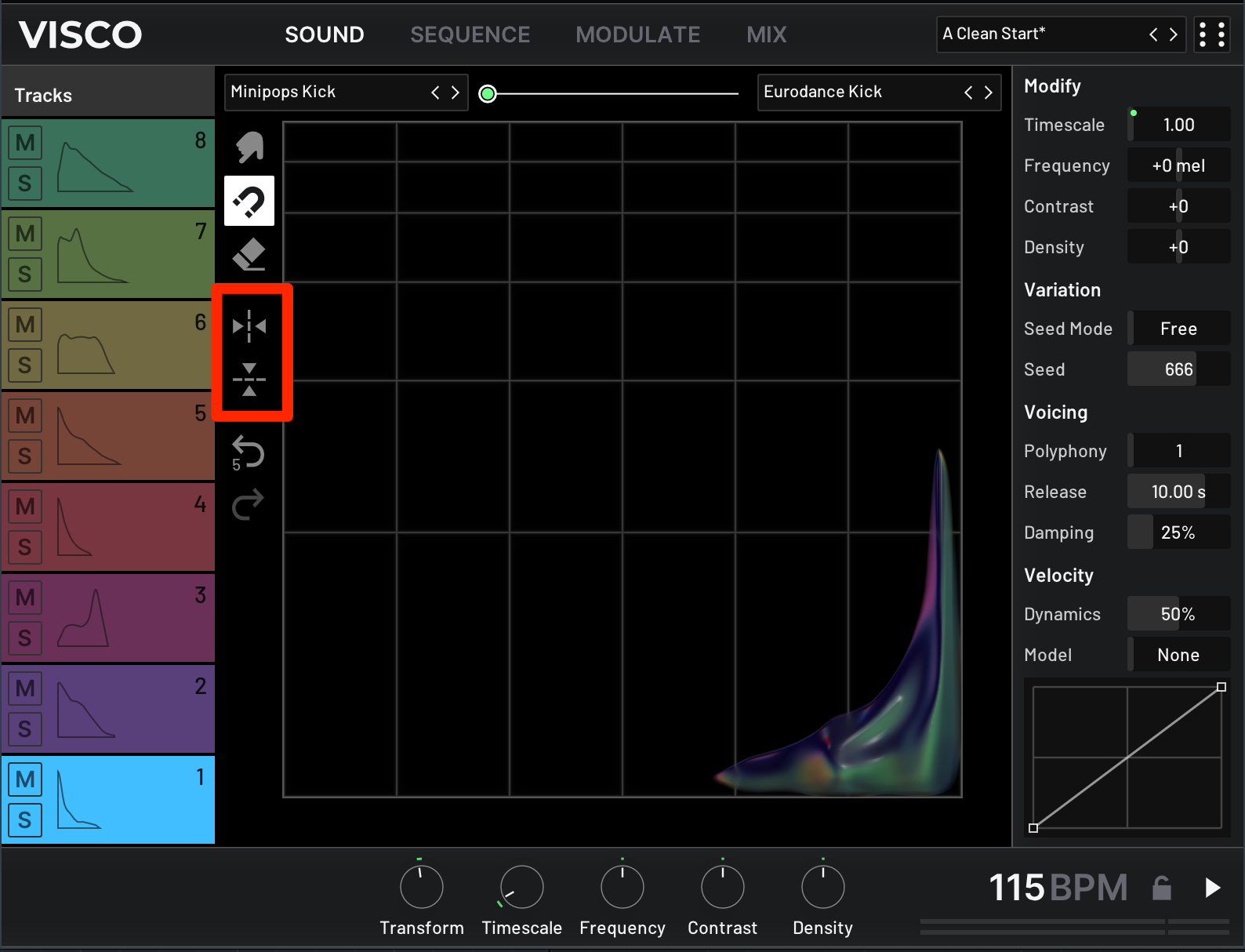Click the Polyphony value 1

[x=1179, y=451]
